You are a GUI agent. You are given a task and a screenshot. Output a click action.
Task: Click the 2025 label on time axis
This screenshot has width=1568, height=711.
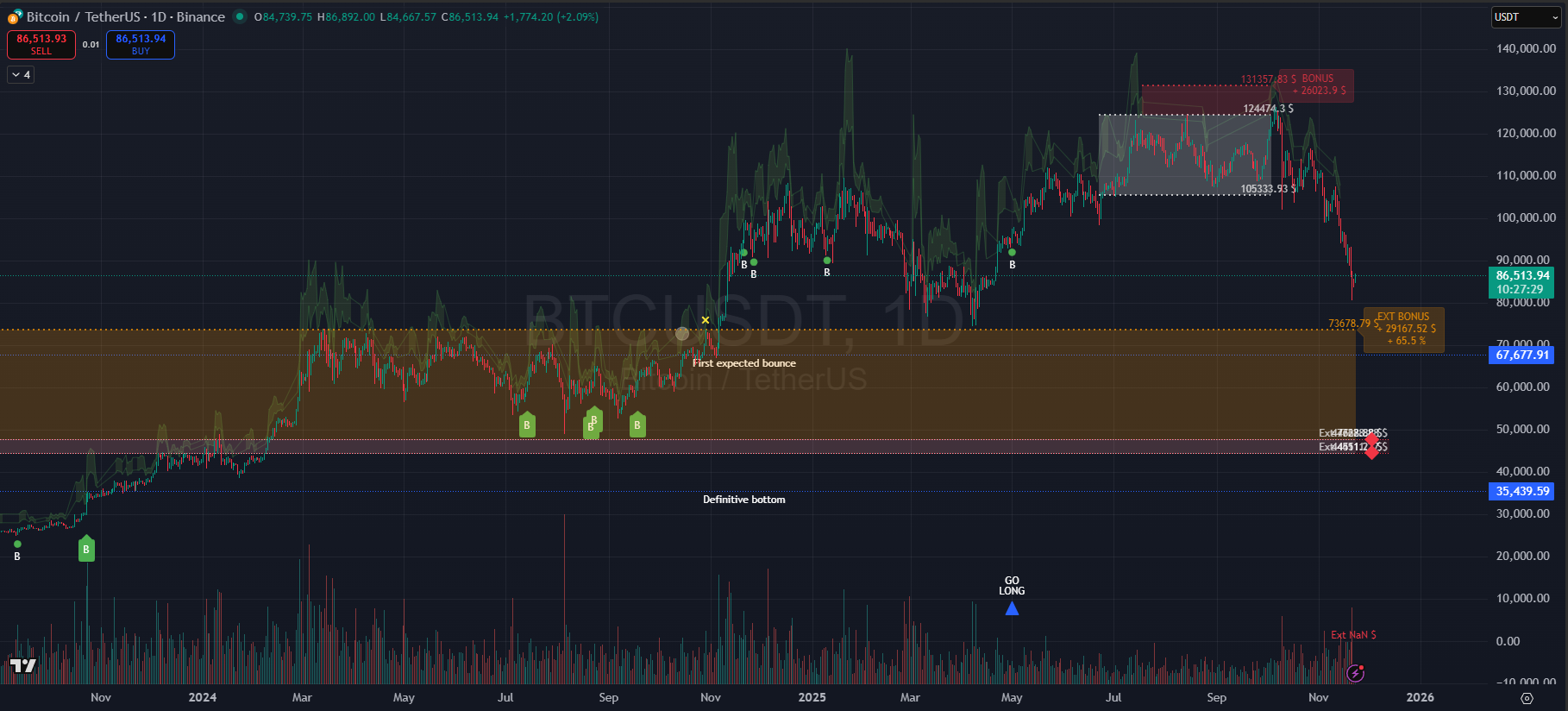(x=812, y=697)
